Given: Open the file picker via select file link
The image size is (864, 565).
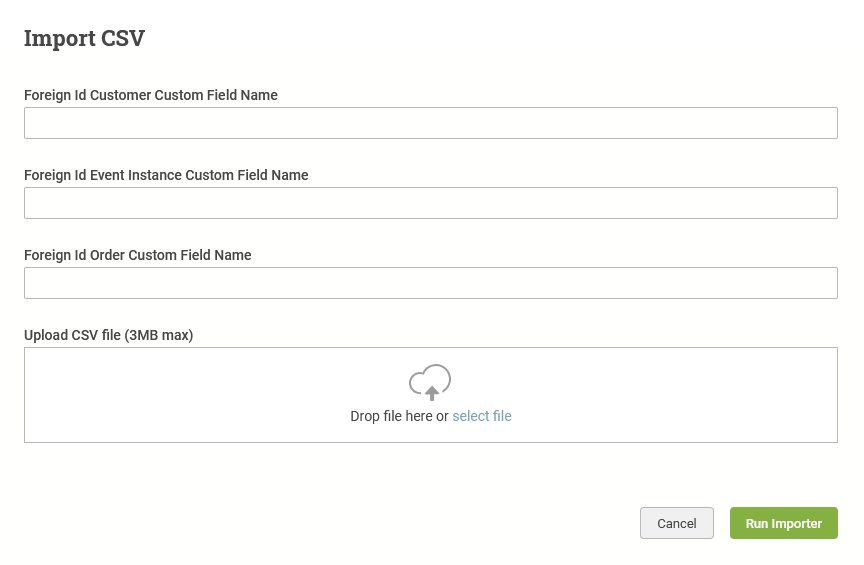Looking at the screenshot, I should point(482,416).
